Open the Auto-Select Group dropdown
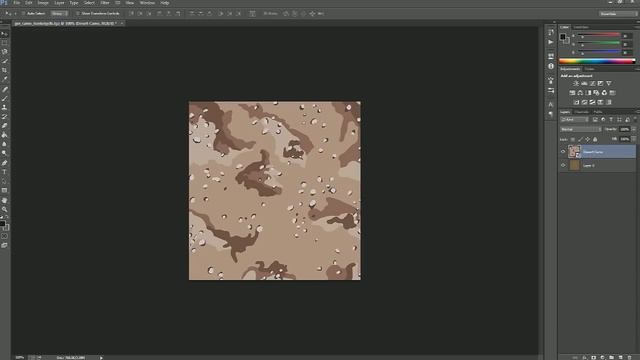 click(59, 13)
